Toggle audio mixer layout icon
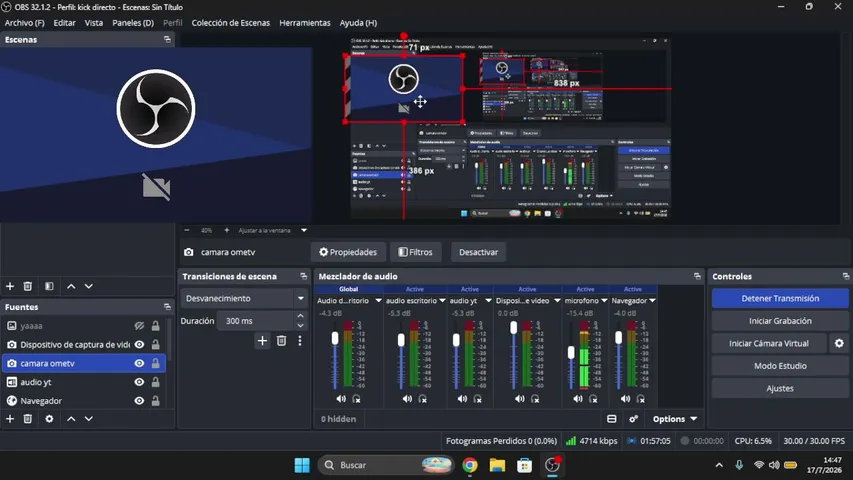This screenshot has width=853, height=480. tap(611, 419)
